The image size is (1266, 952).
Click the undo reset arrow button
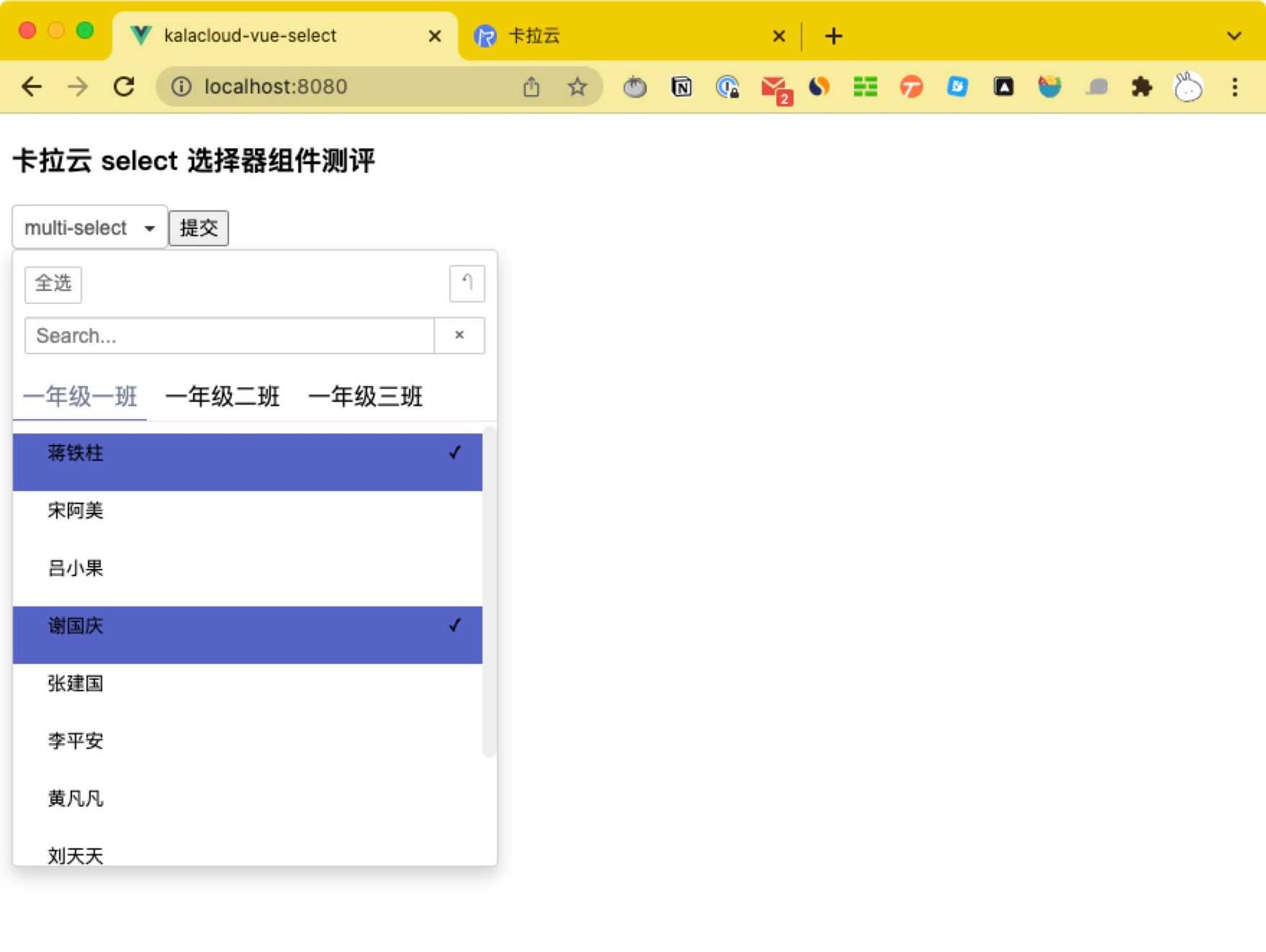coord(467,283)
